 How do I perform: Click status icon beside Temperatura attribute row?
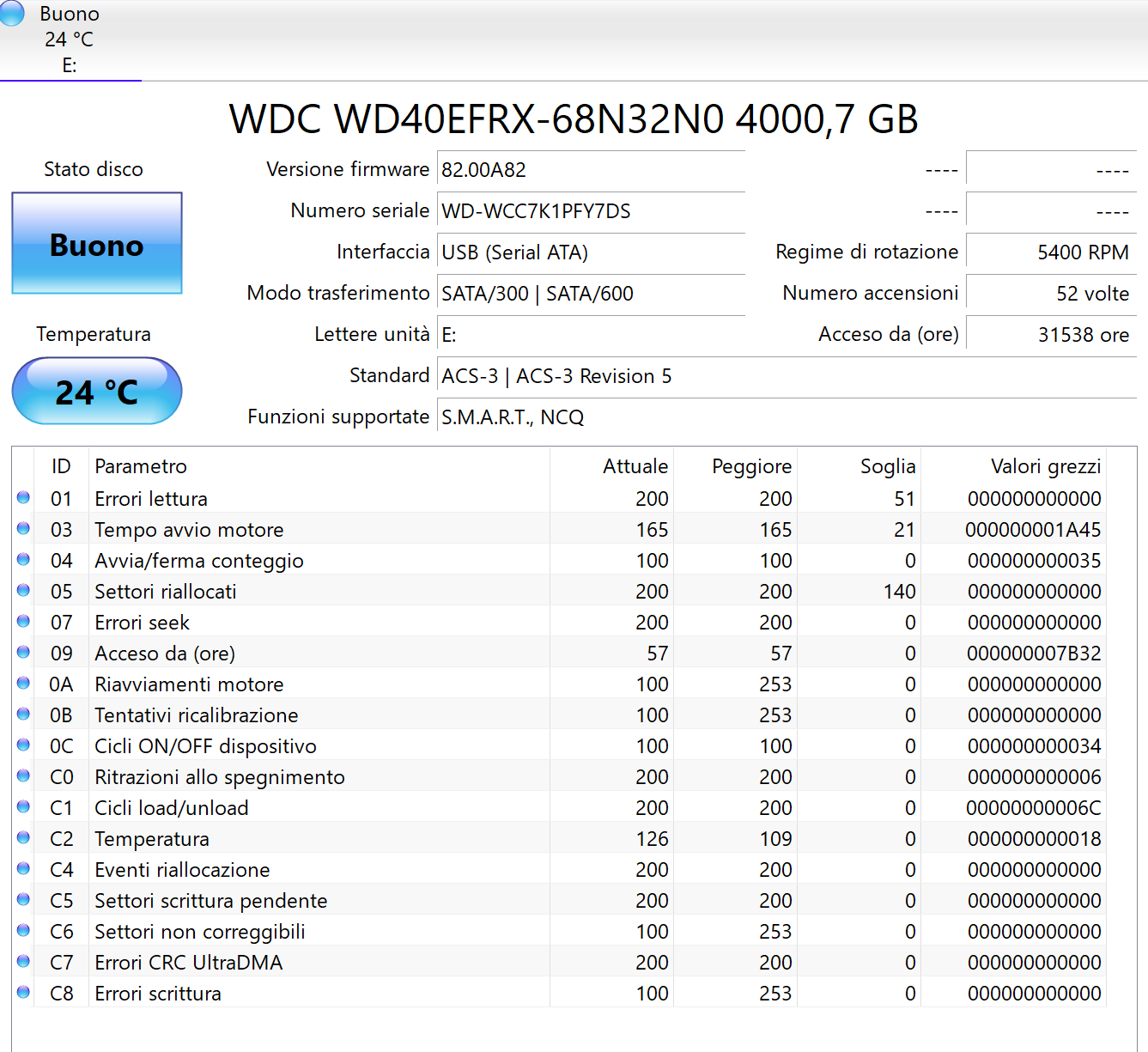23,837
